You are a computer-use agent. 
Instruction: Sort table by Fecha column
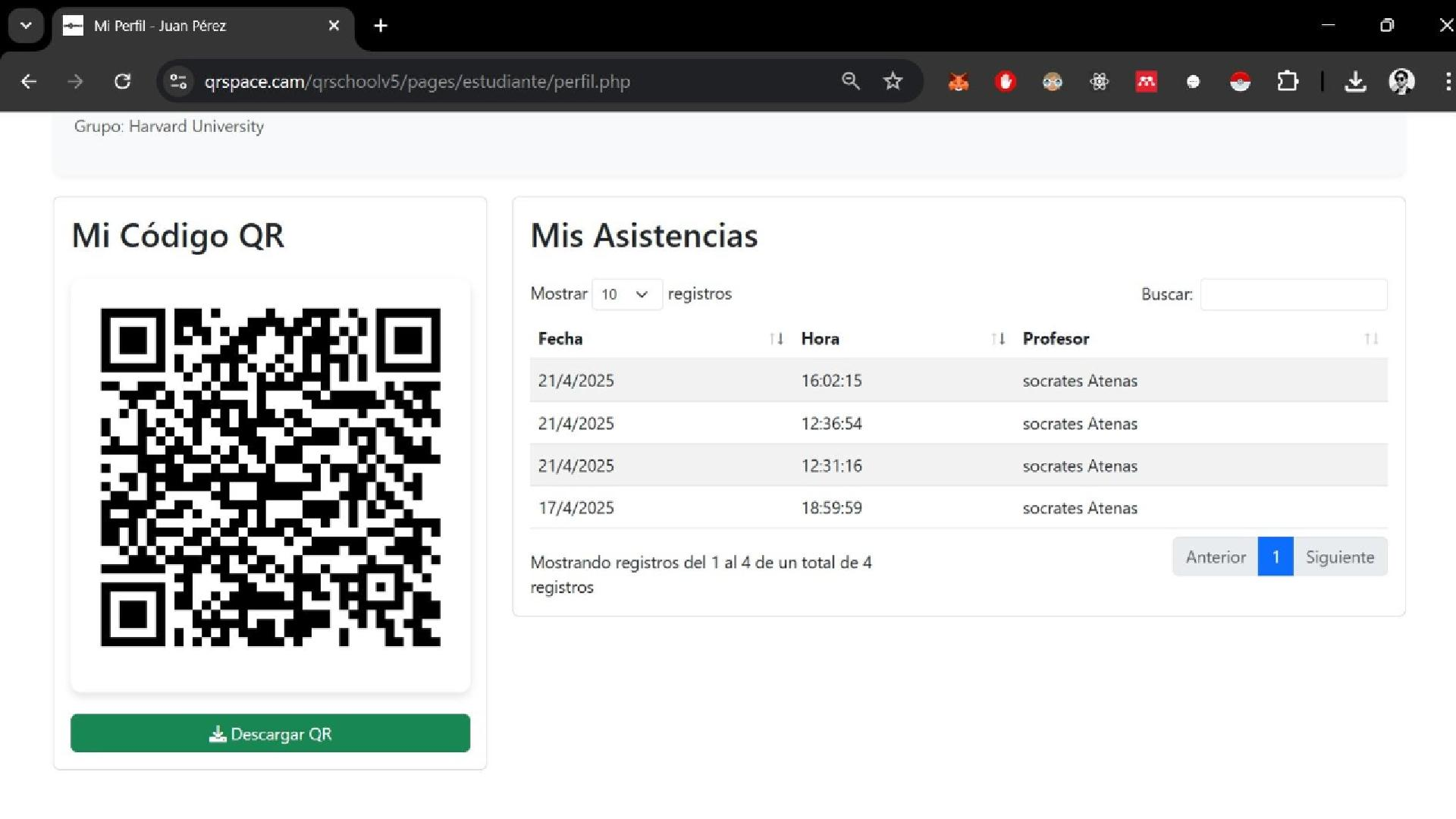pyautogui.click(x=660, y=339)
